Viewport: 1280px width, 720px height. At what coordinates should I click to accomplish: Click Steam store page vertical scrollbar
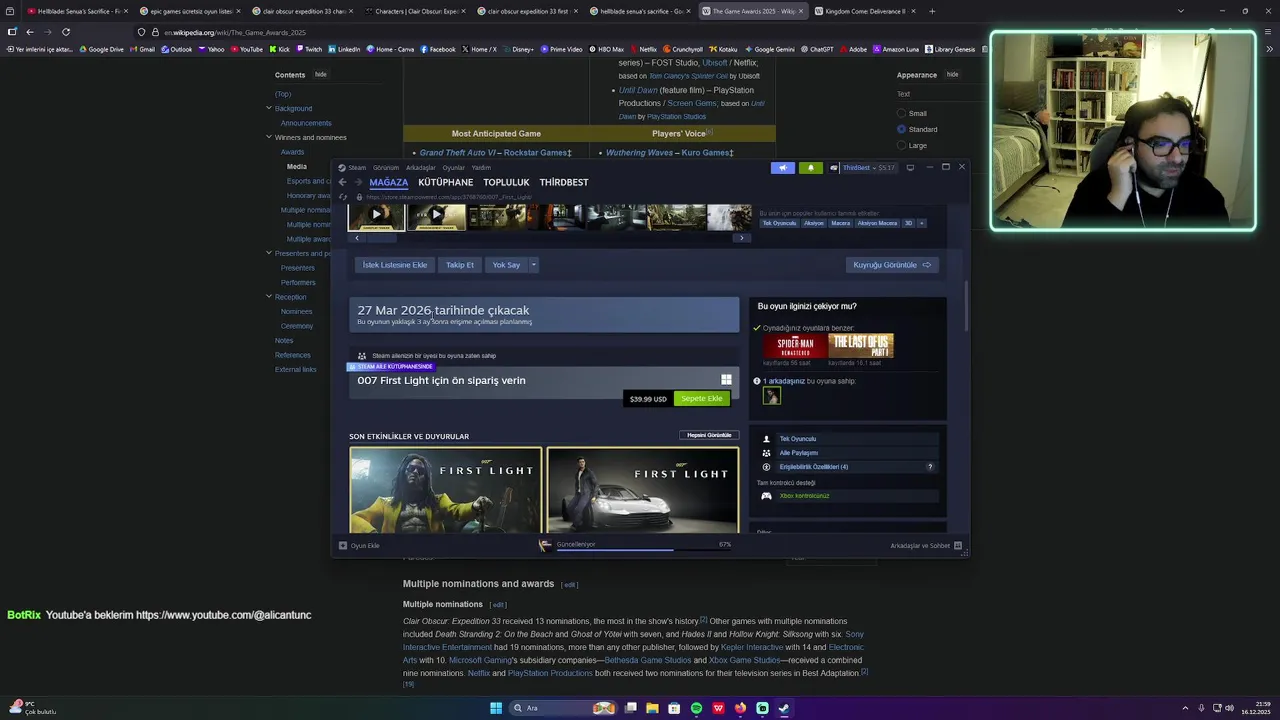pos(966,308)
